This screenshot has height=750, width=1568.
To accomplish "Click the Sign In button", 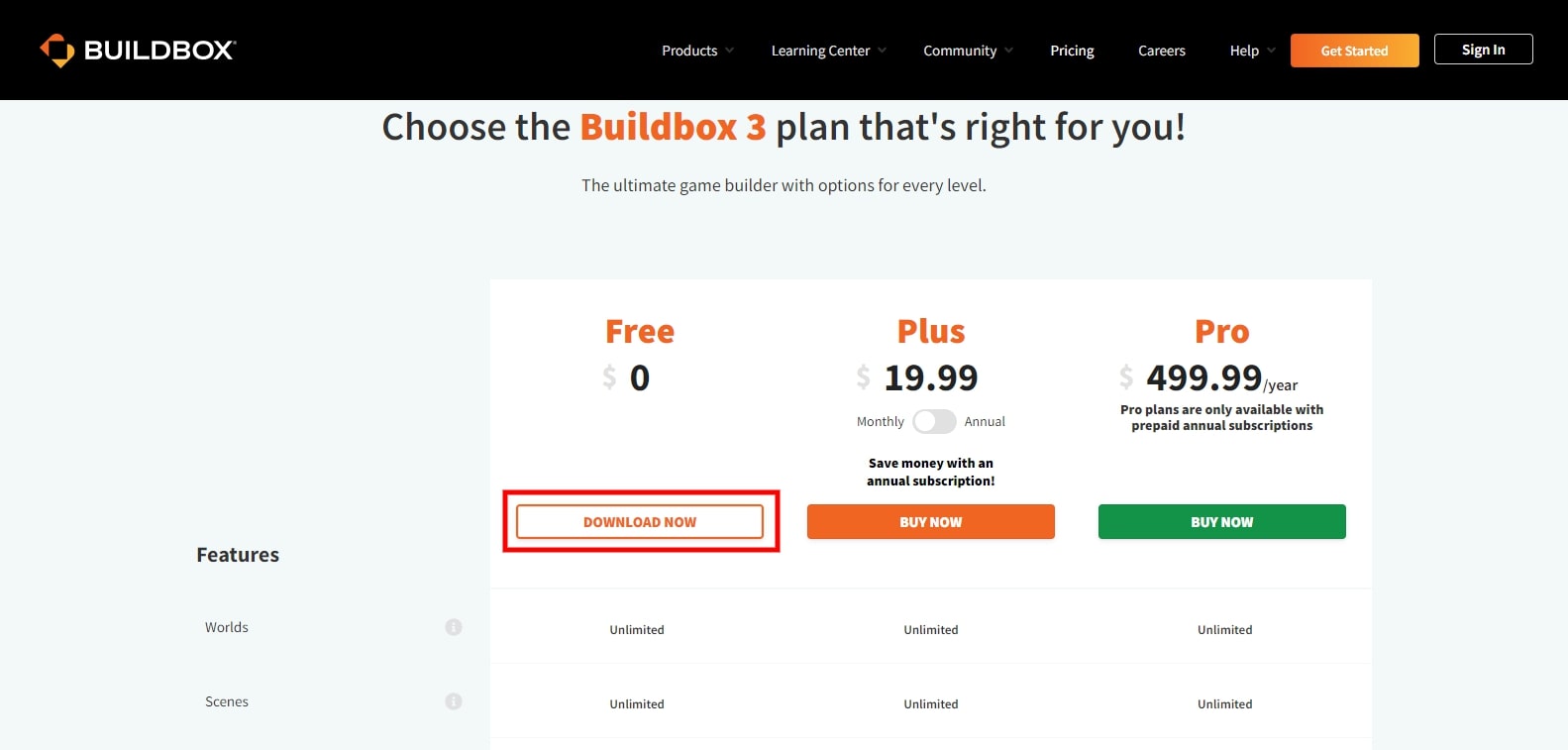I will coord(1483,50).
